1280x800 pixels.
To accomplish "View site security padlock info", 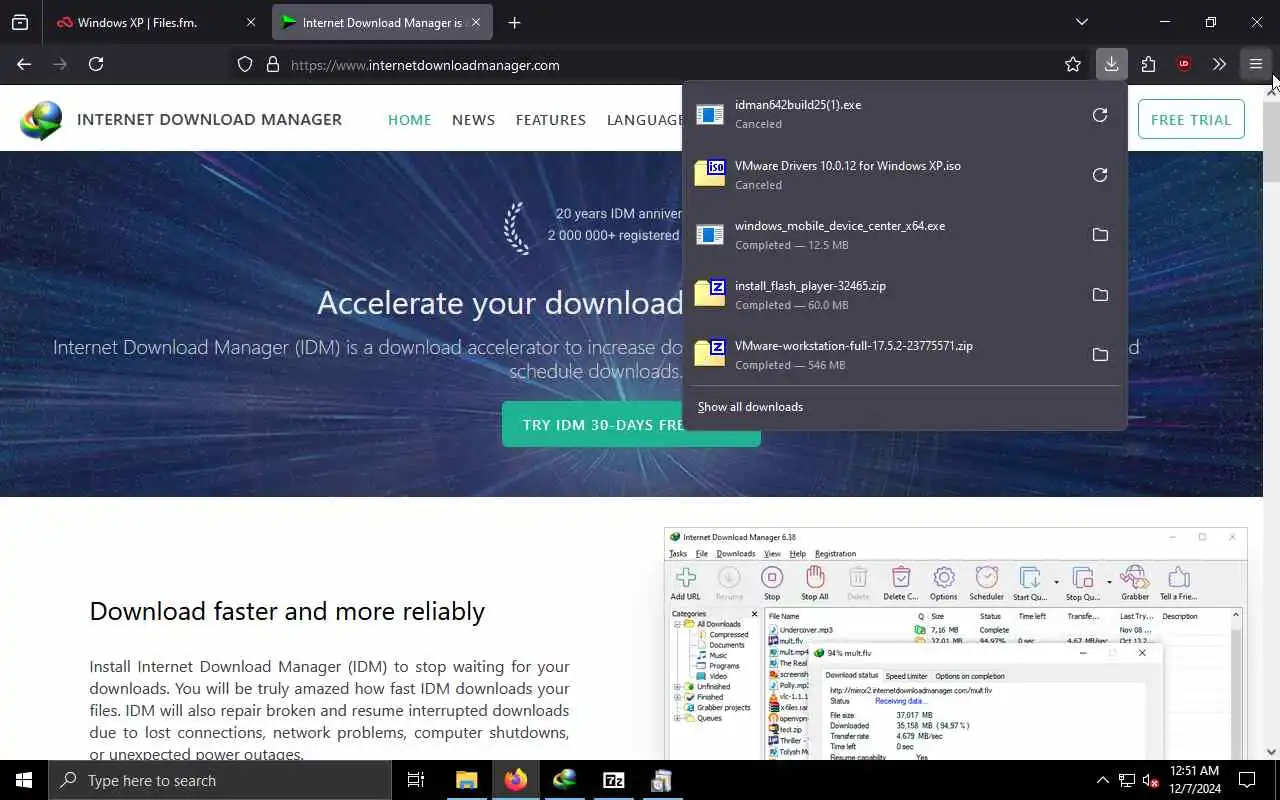I will pos(272,64).
